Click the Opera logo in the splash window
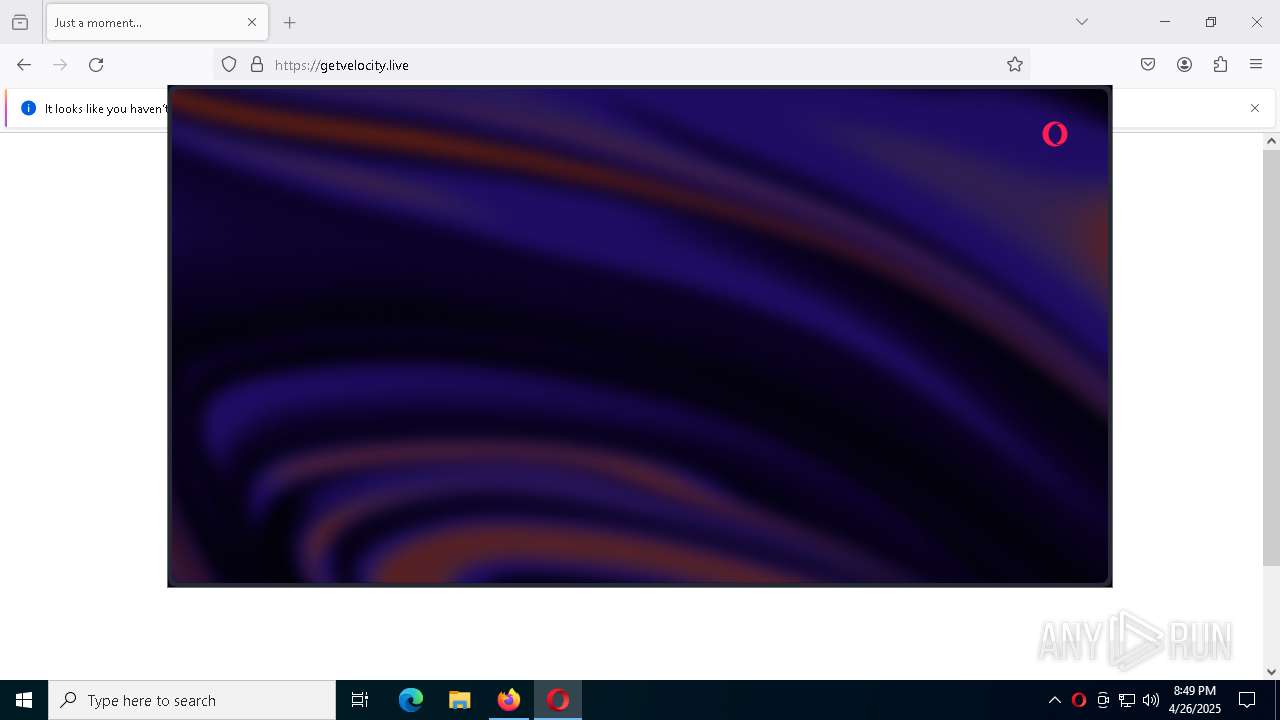This screenshot has width=1280, height=720. (1055, 134)
